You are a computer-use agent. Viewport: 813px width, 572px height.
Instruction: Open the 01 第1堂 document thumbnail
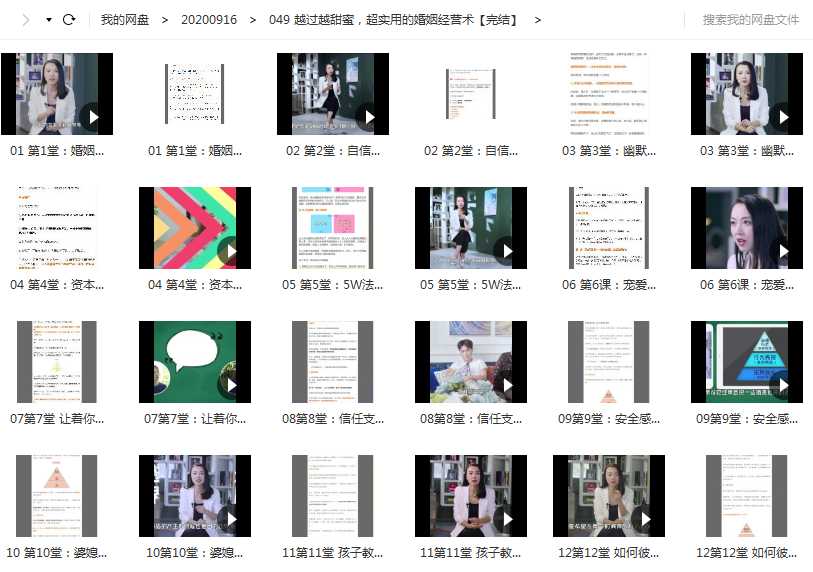point(195,93)
